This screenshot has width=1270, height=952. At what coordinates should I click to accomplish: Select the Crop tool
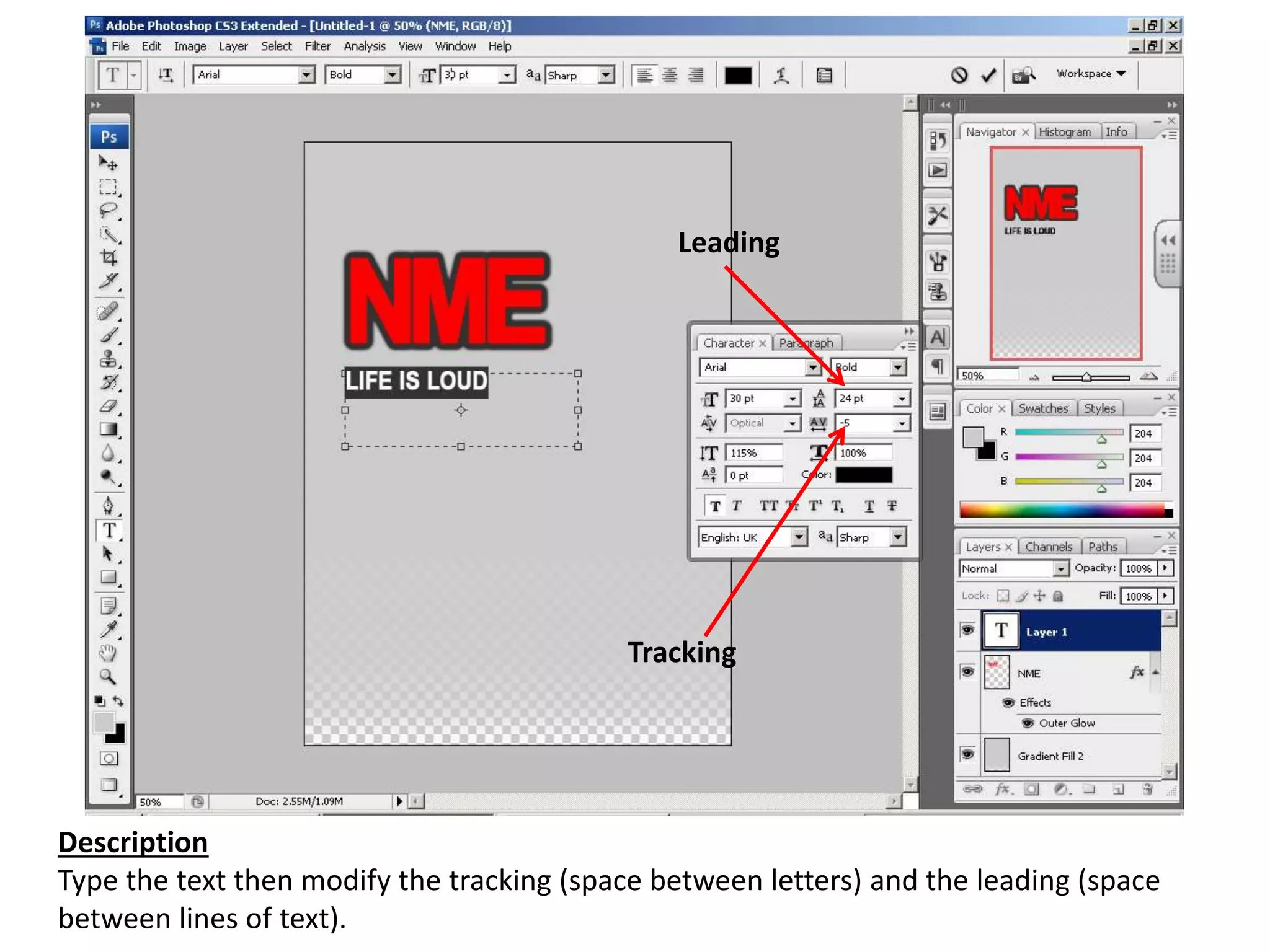(109, 257)
